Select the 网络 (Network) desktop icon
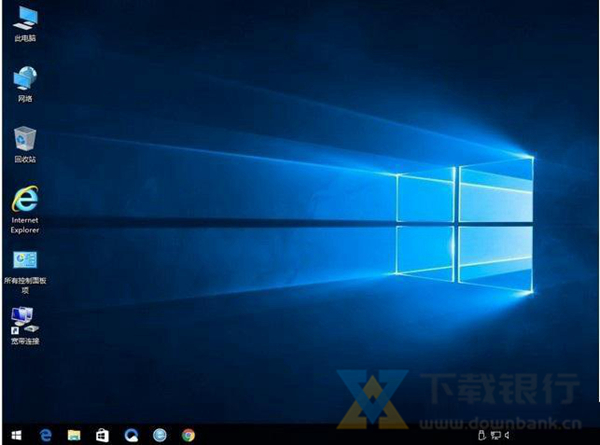Image resolution: width=600 pixels, height=445 pixels. click(x=25, y=79)
